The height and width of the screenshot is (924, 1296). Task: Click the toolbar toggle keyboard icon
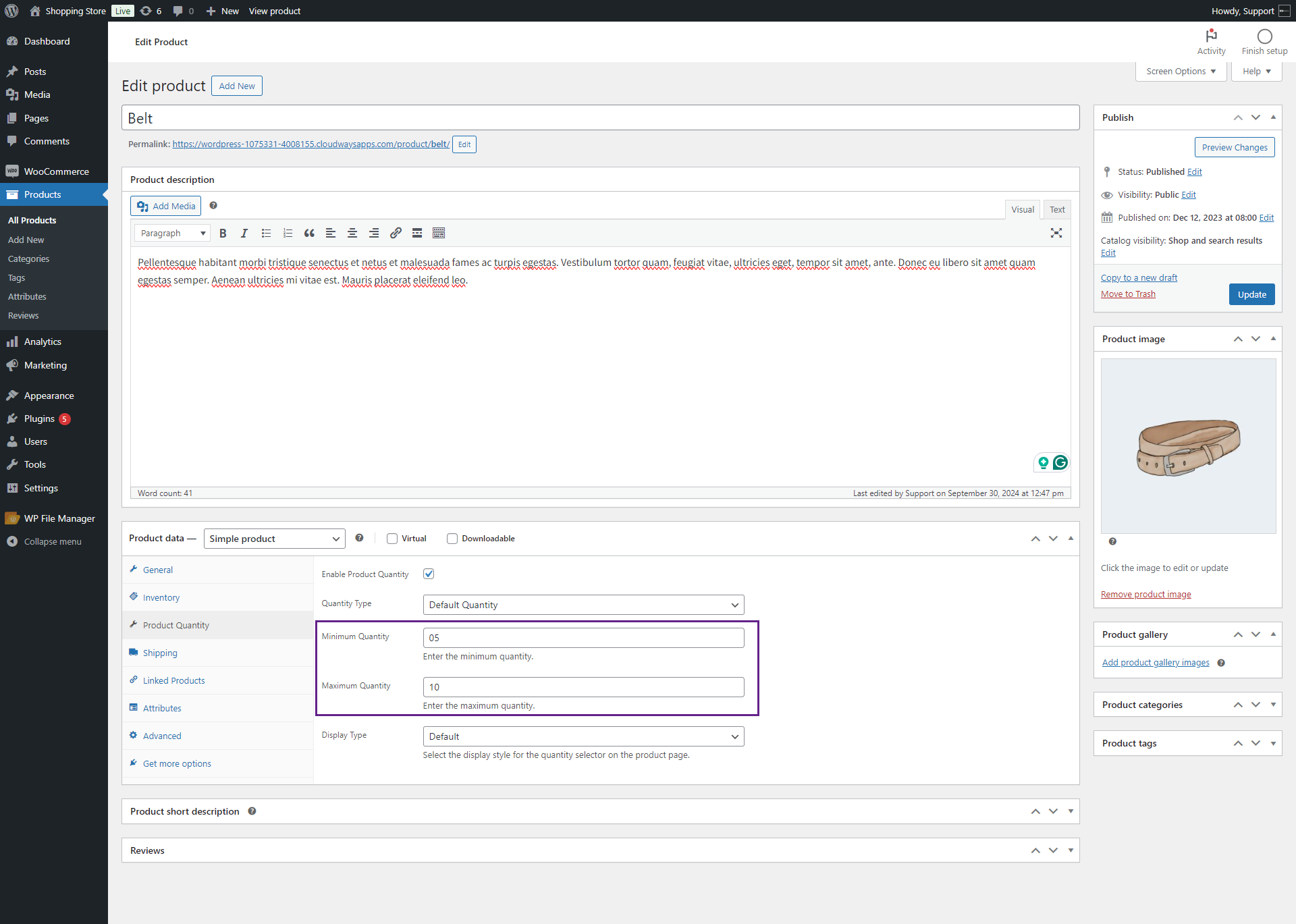tap(439, 233)
